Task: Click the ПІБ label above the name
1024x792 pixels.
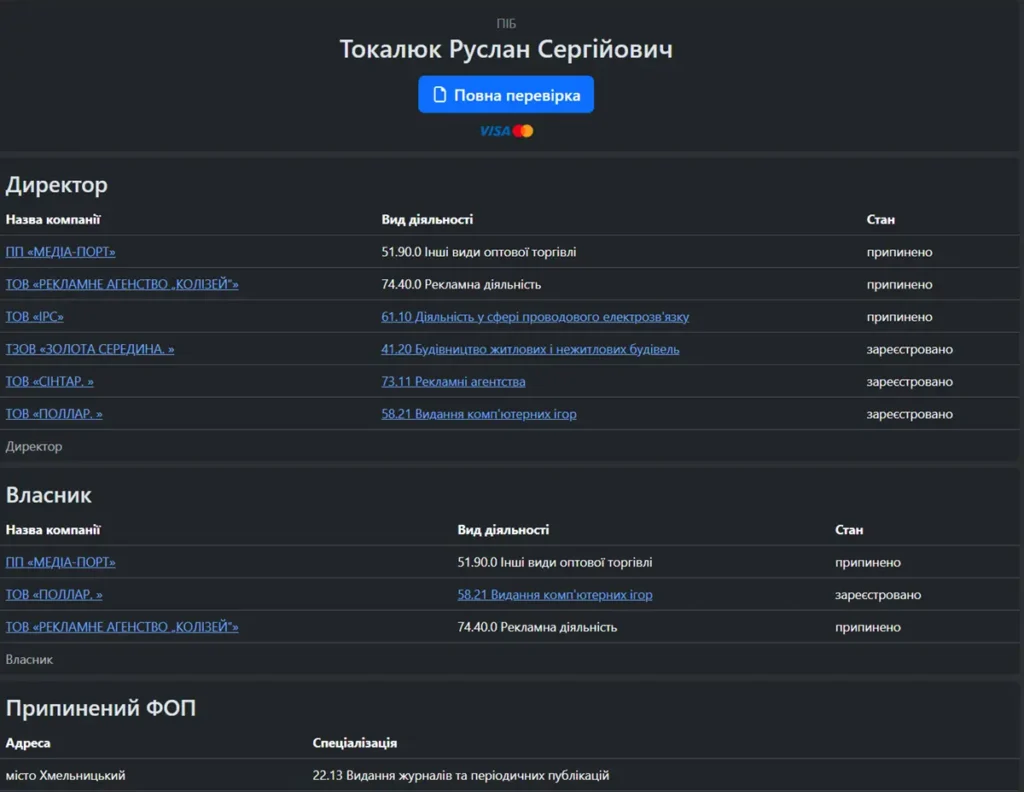Action: 506,24
